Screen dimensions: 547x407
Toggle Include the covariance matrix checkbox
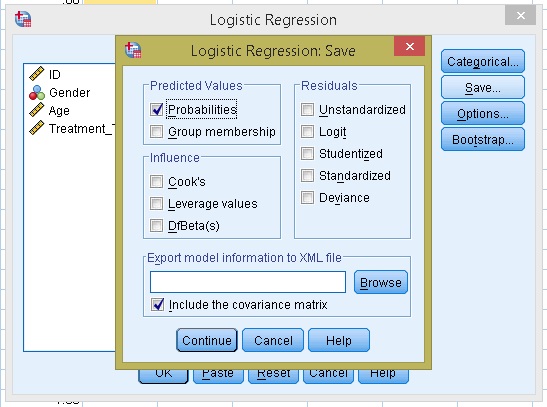point(157,304)
